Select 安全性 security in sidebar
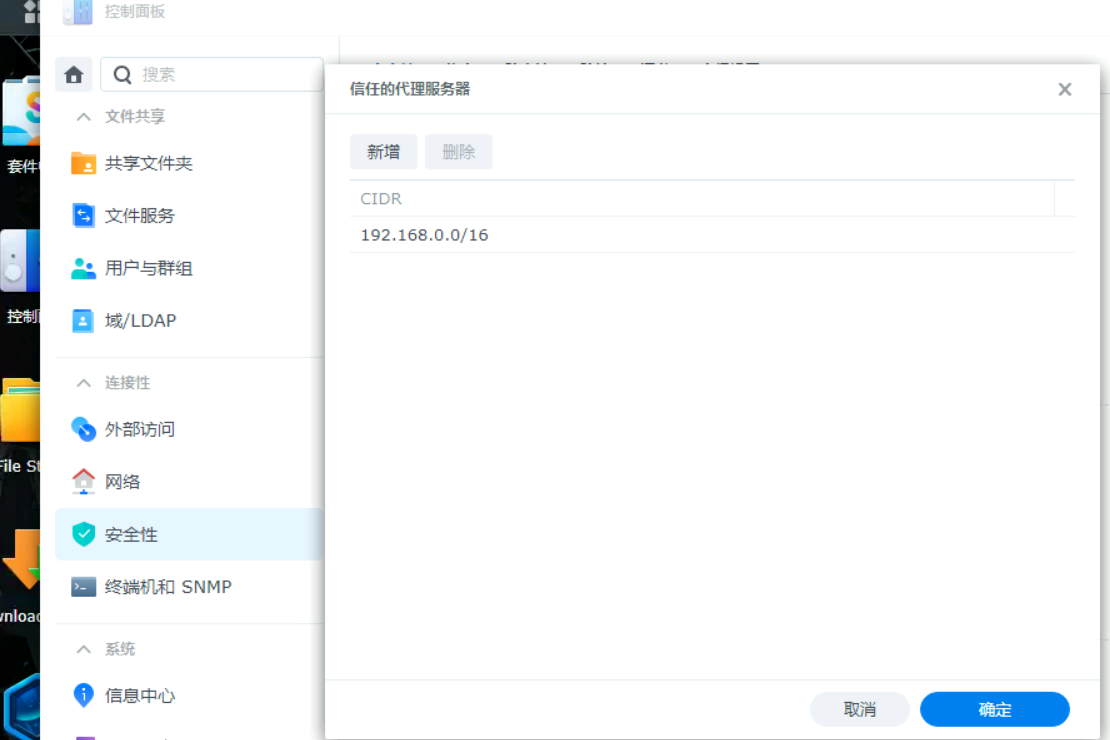The height and width of the screenshot is (740, 1110). tap(131, 535)
